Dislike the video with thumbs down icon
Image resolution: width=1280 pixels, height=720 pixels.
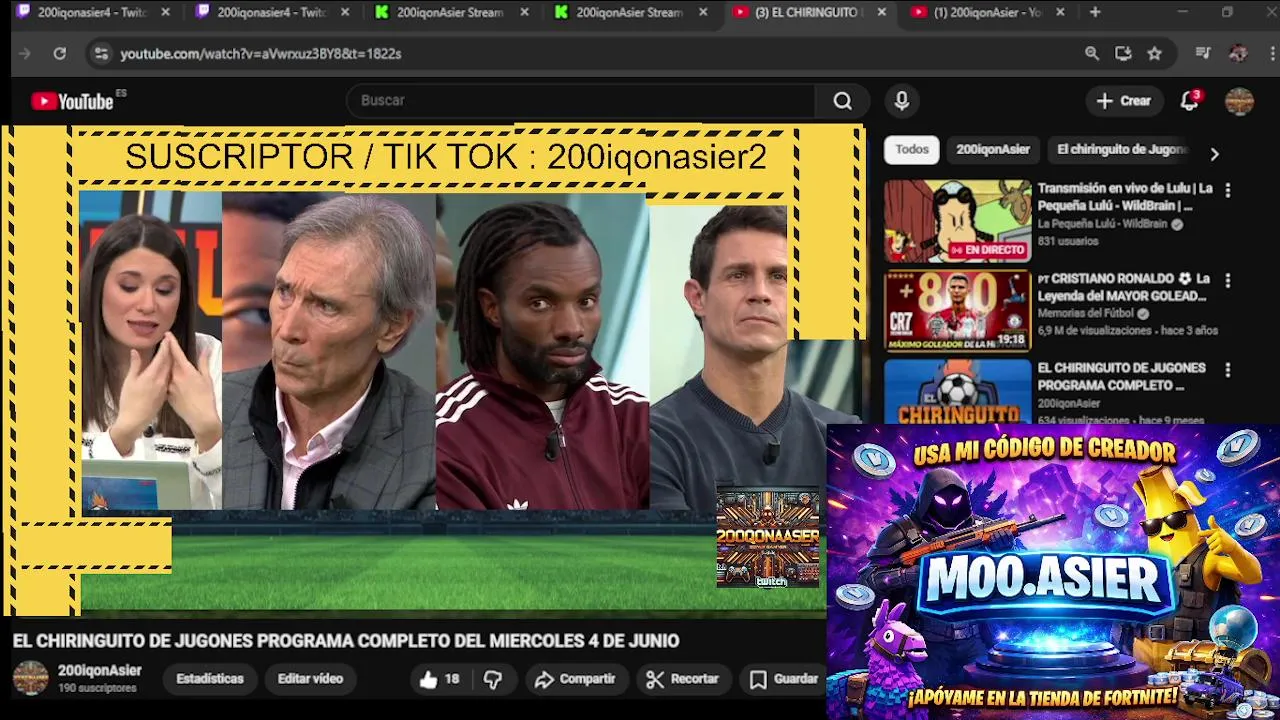(x=493, y=679)
